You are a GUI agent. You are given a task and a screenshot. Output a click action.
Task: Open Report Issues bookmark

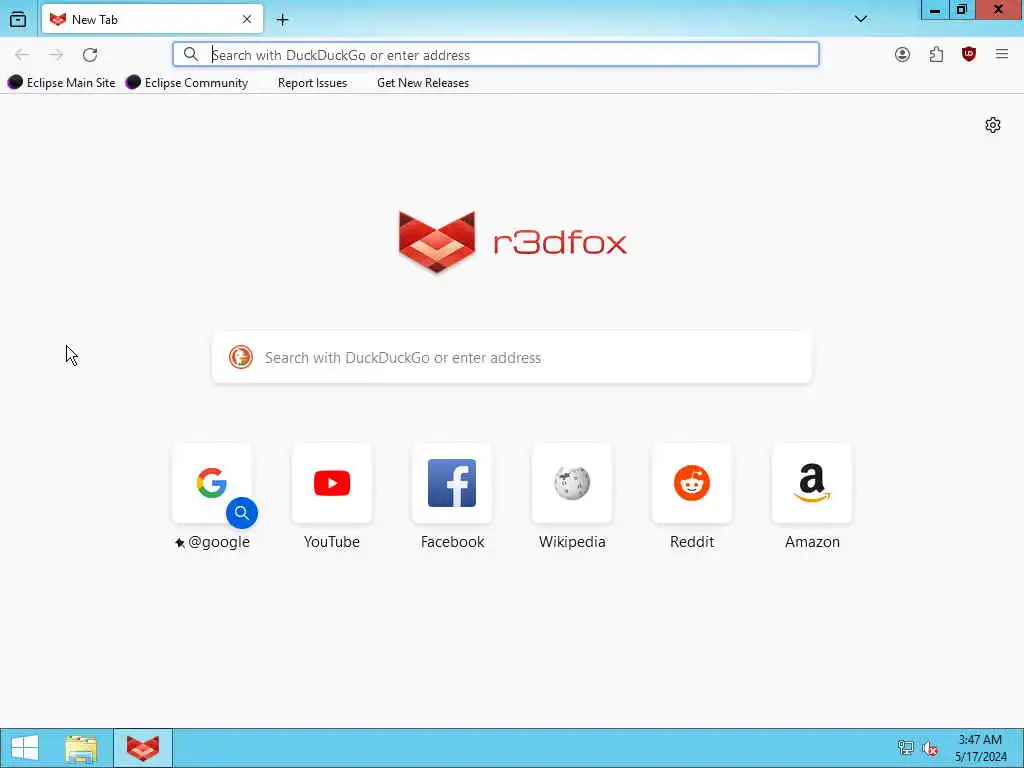point(312,83)
